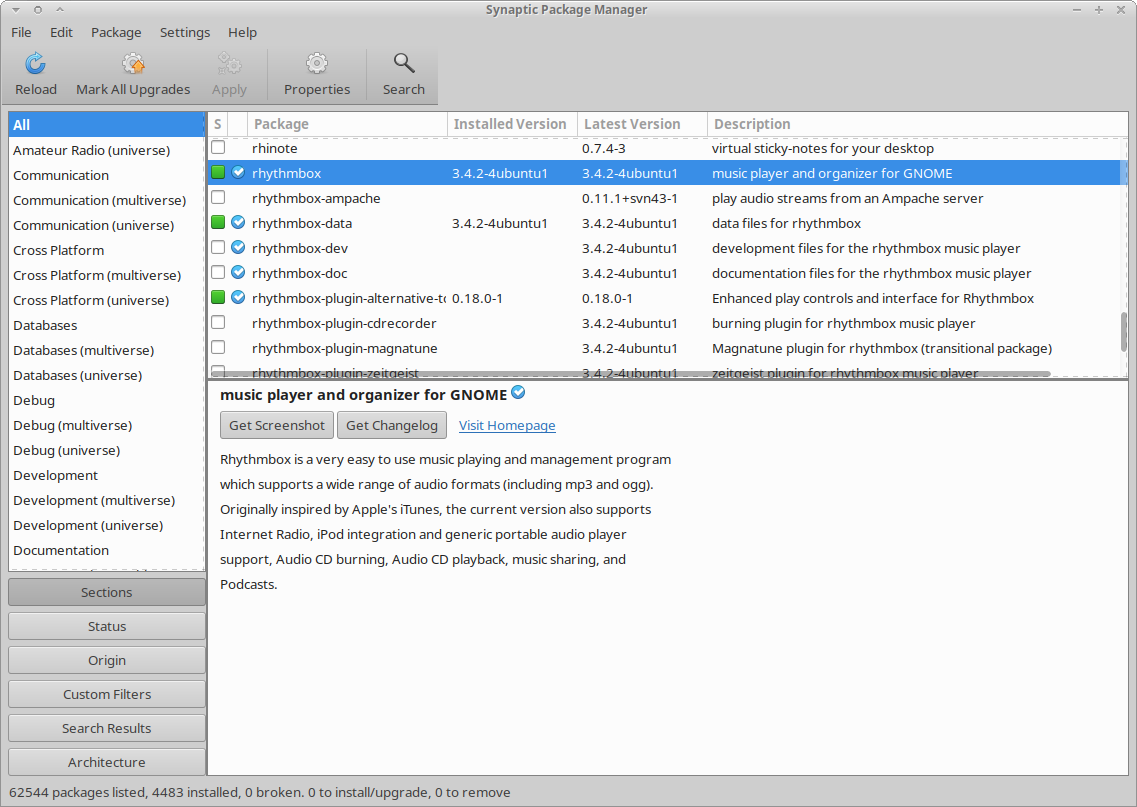Select the All section
The image size is (1137, 807).
coord(107,125)
